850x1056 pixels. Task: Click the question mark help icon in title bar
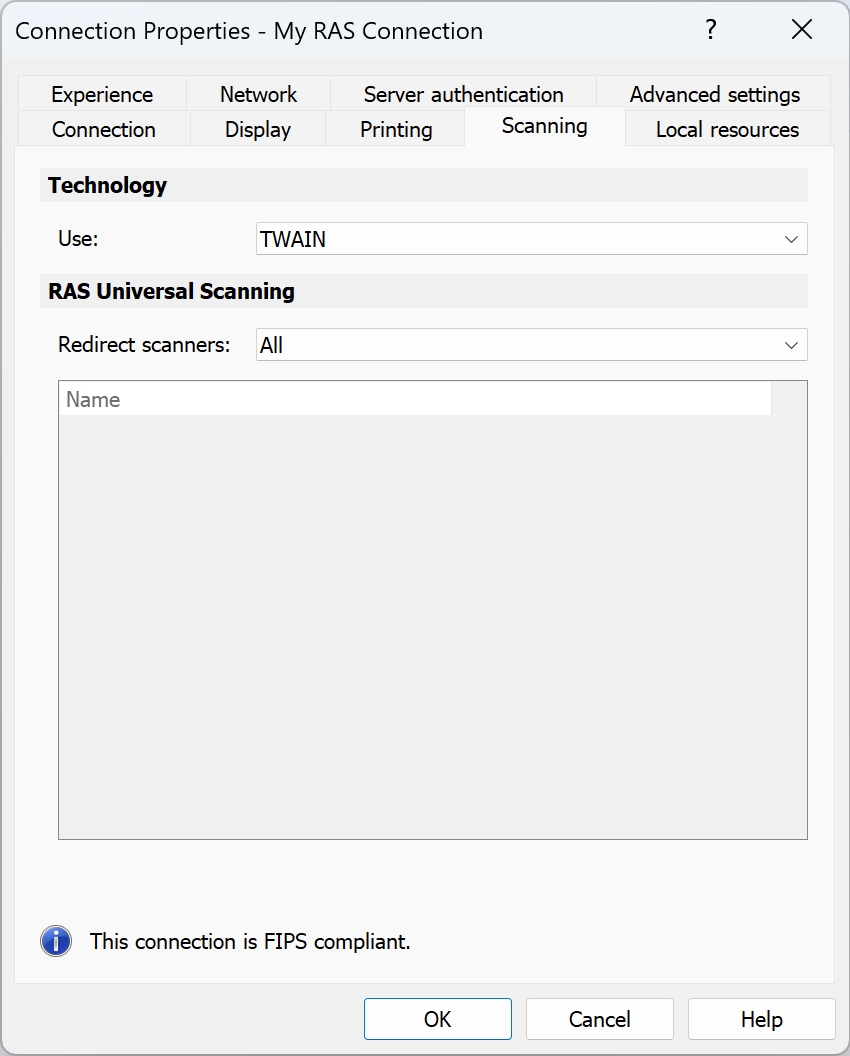click(710, 30)
